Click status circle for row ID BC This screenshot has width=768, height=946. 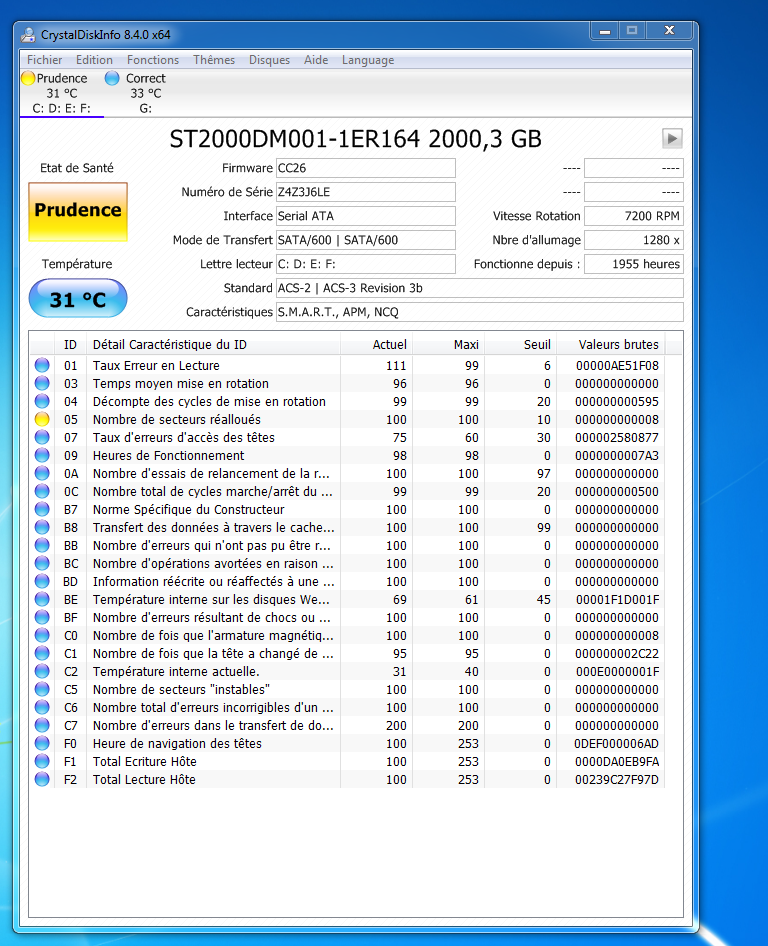(x=42, y=563)
